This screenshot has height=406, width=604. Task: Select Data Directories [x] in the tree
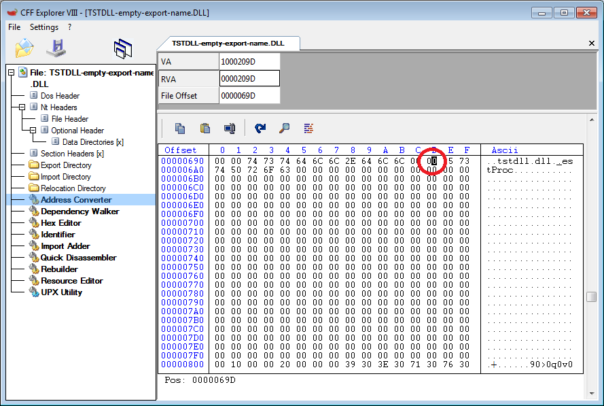(x=93, y=142)
